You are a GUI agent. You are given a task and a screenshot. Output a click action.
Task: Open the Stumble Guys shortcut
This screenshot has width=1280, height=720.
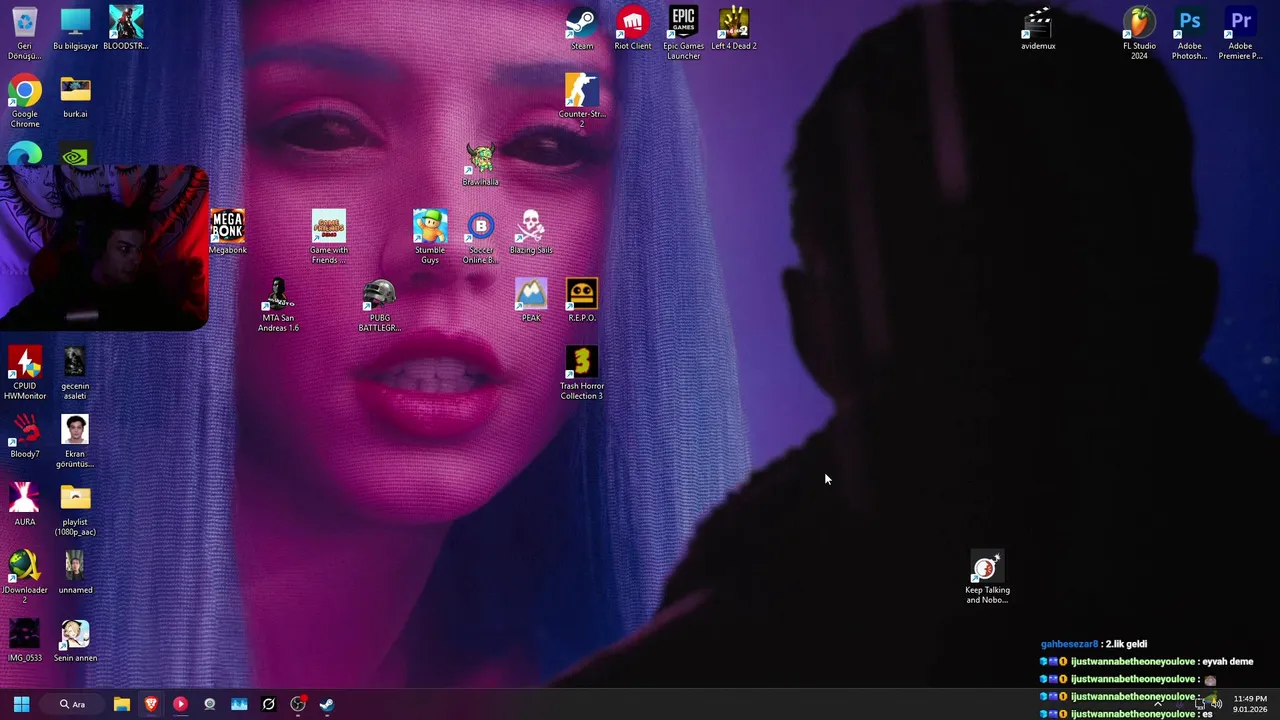pyautogui.click(x=429, y=237)
